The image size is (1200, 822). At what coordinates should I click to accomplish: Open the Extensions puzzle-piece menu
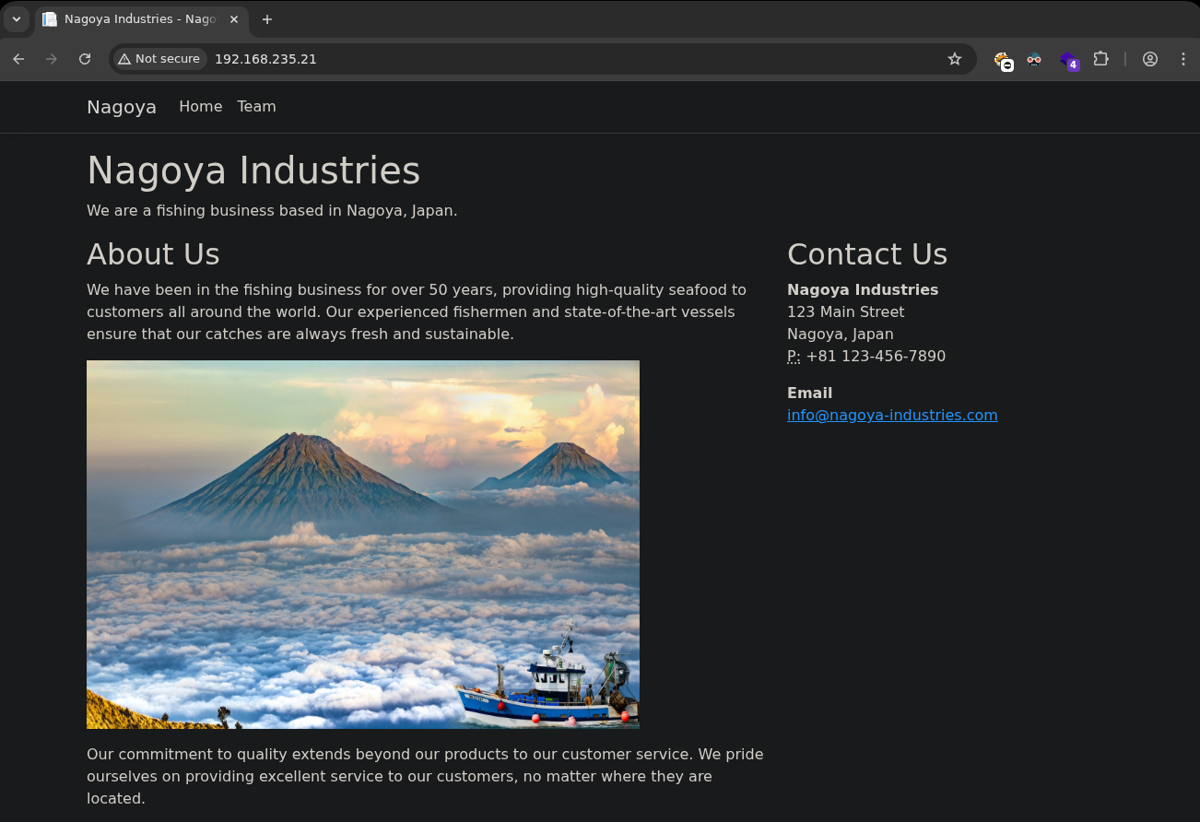(1101, 59)
